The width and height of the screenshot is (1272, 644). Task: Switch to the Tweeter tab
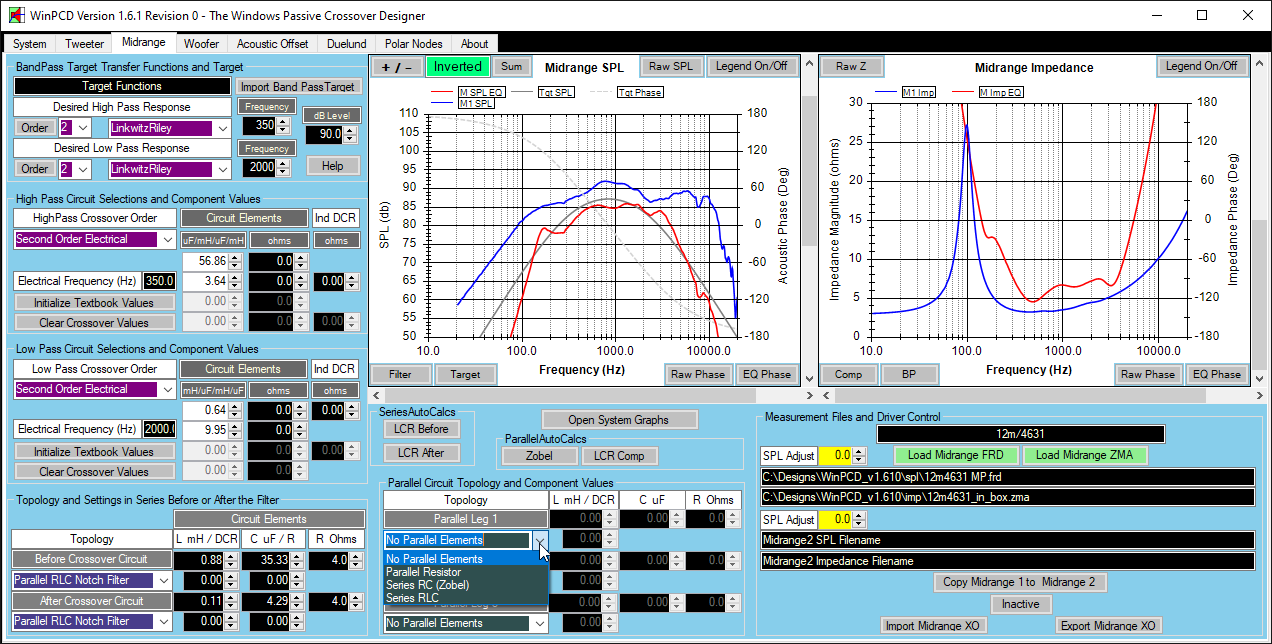tap(84, 44)
